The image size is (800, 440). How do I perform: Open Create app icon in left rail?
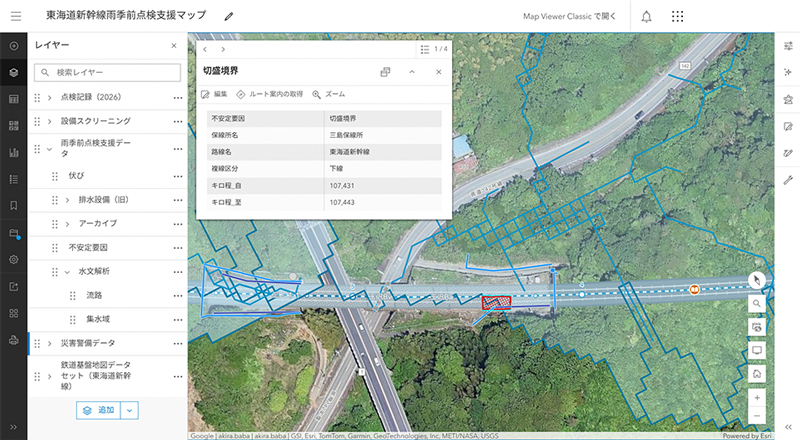pos(14,313)
